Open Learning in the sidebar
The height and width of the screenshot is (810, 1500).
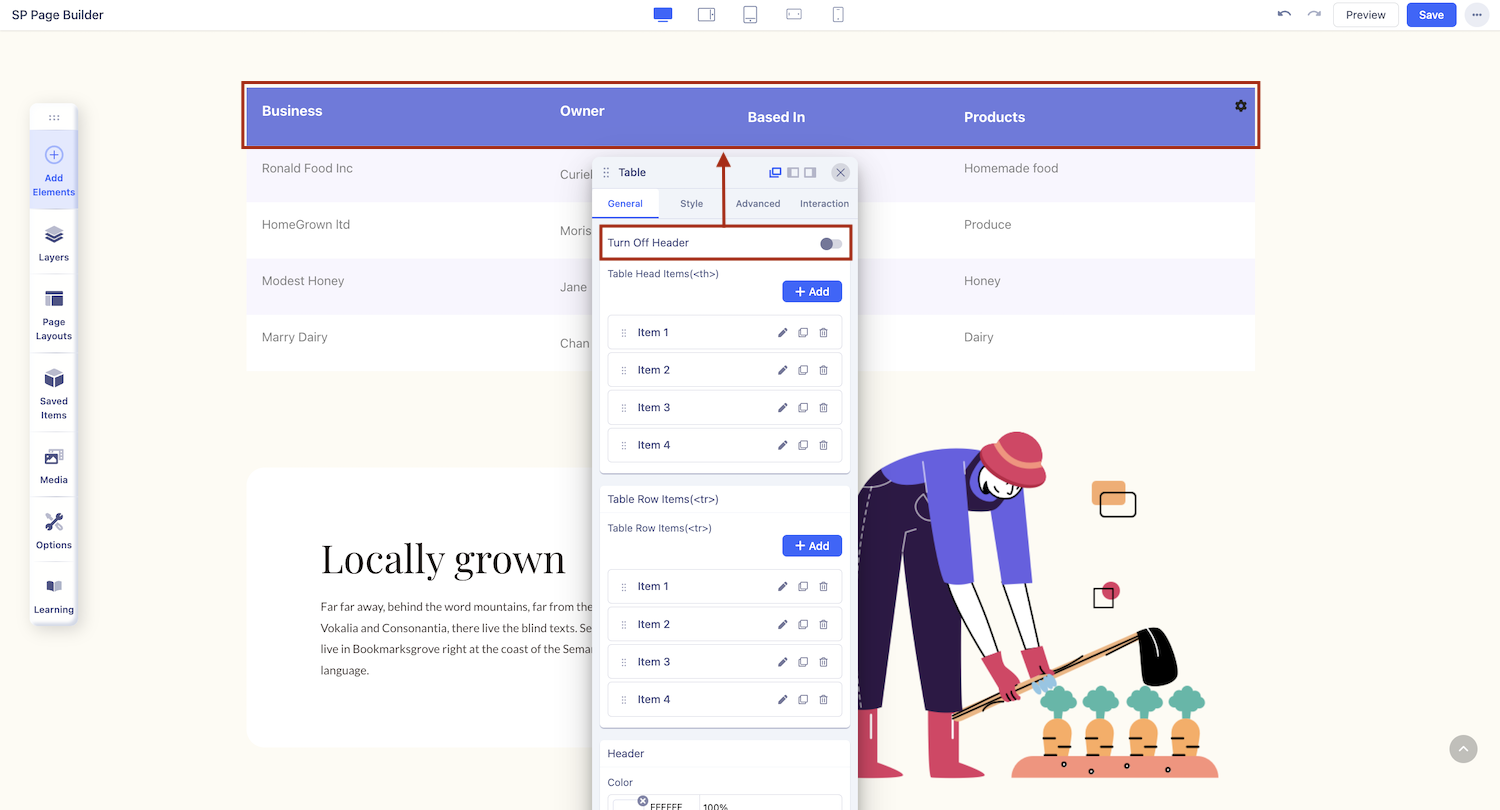coord(54,596)
